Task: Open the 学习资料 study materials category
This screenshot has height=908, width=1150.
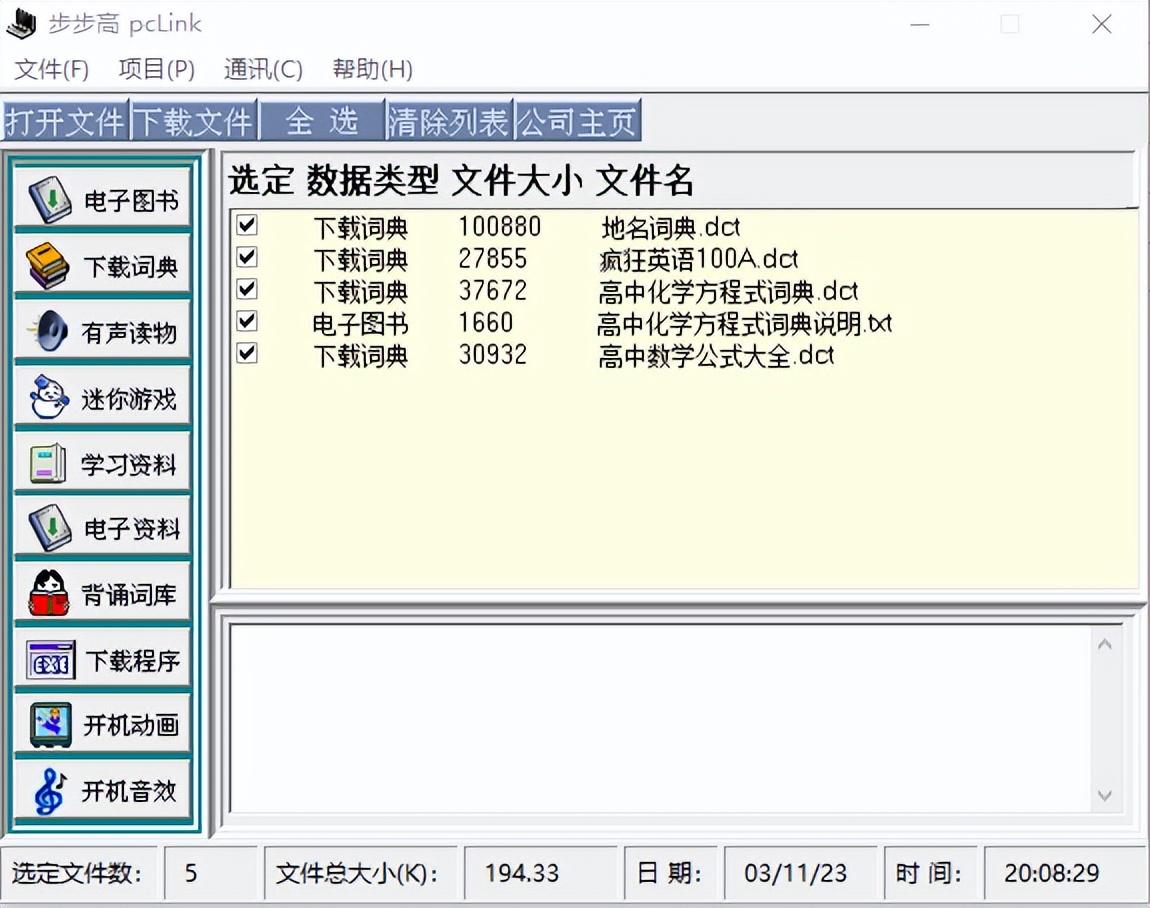Action: pyautogui.click(x=103, y=462)
